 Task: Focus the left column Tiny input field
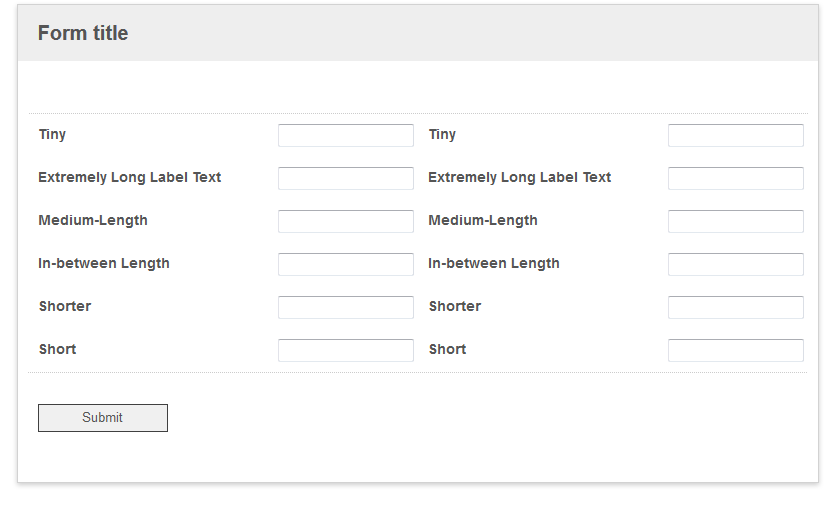(x=346, y=135)
